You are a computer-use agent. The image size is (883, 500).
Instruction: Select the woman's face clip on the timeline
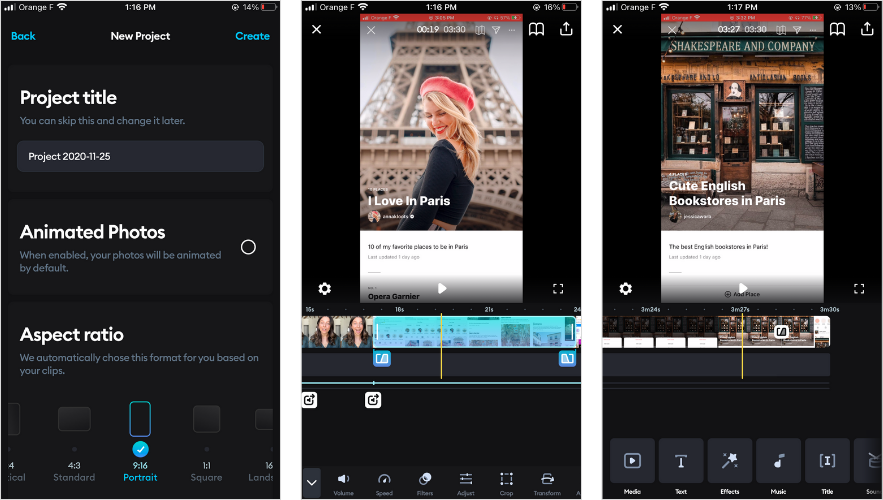pyautogui.click(x=338, y=332)
